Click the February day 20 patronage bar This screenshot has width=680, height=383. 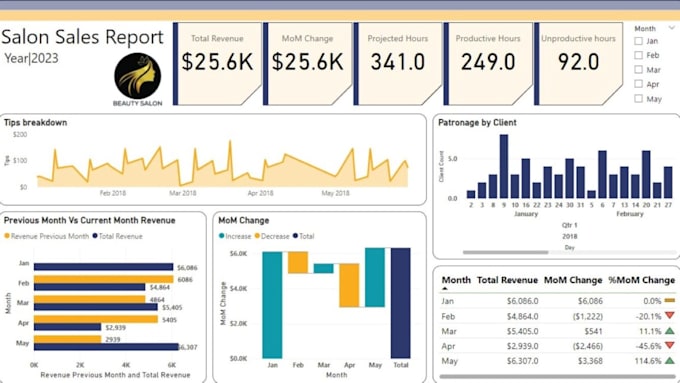[646, 175]
